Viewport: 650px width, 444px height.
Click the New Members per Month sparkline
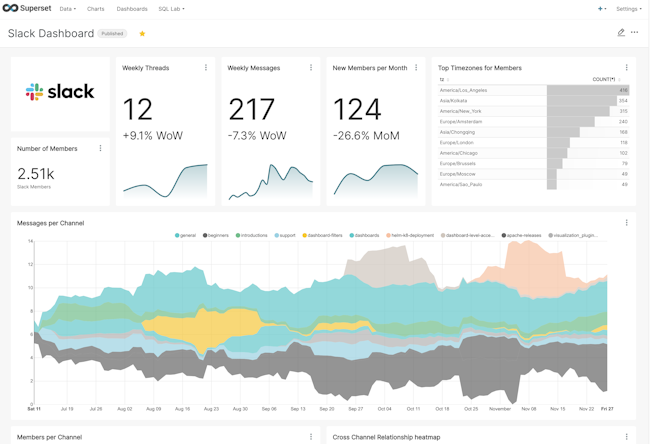coord(376,180)
